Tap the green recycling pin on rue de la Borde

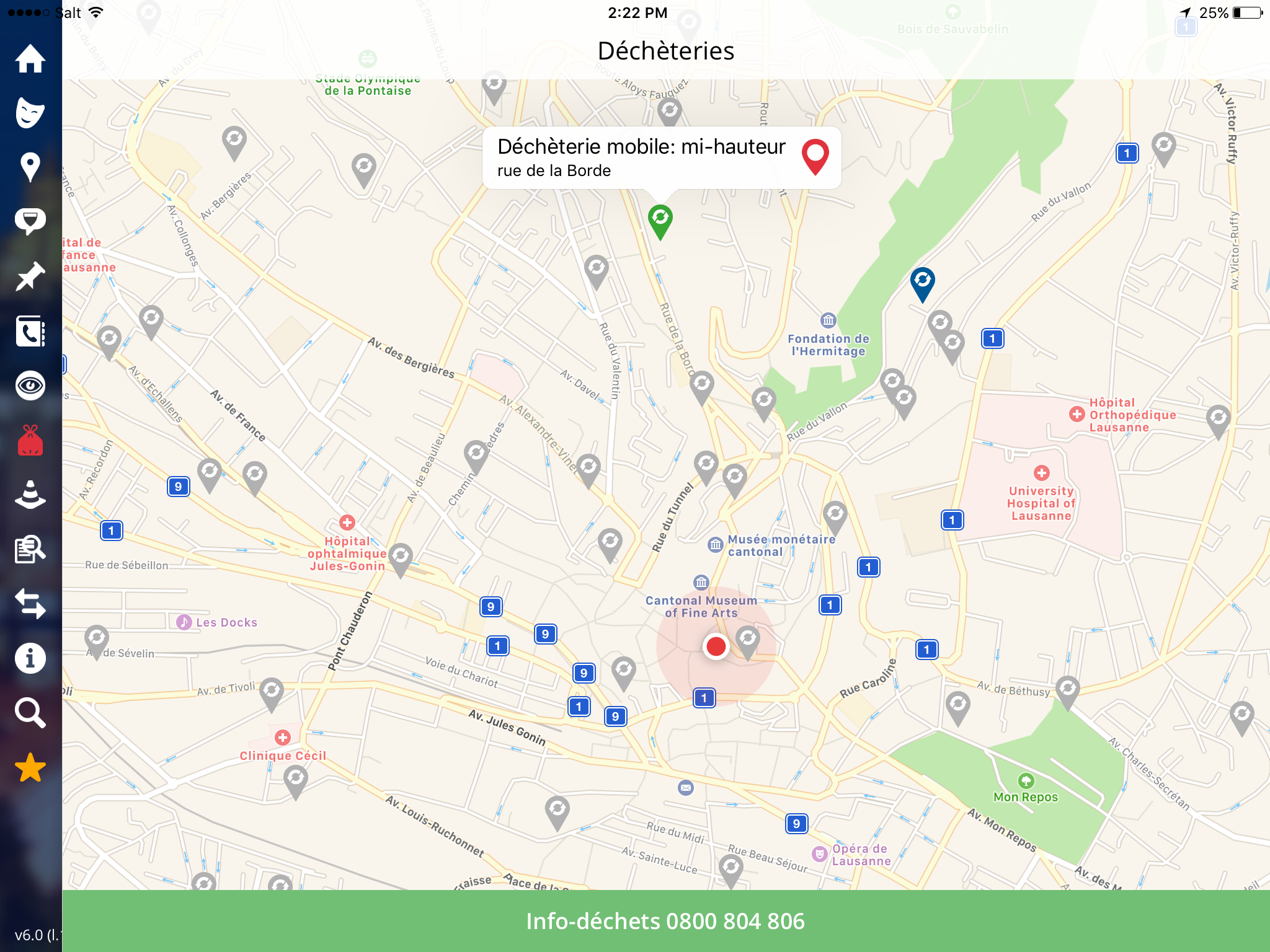(660, 221)
